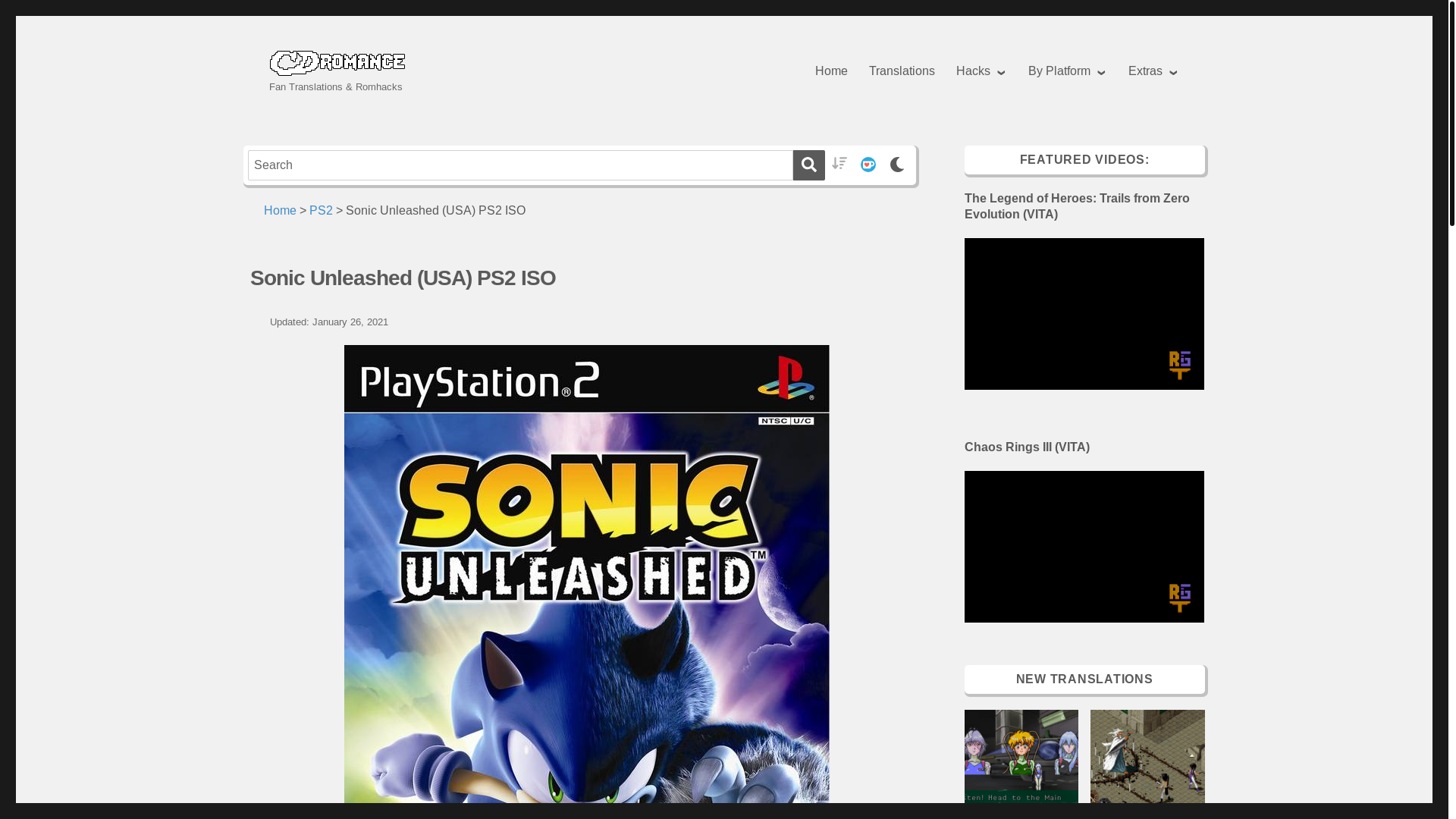Image resolution: width=1456 pixels, height=819 pixels.
Task: Click the Featured Videos heading
Action: pos(1084,160)
